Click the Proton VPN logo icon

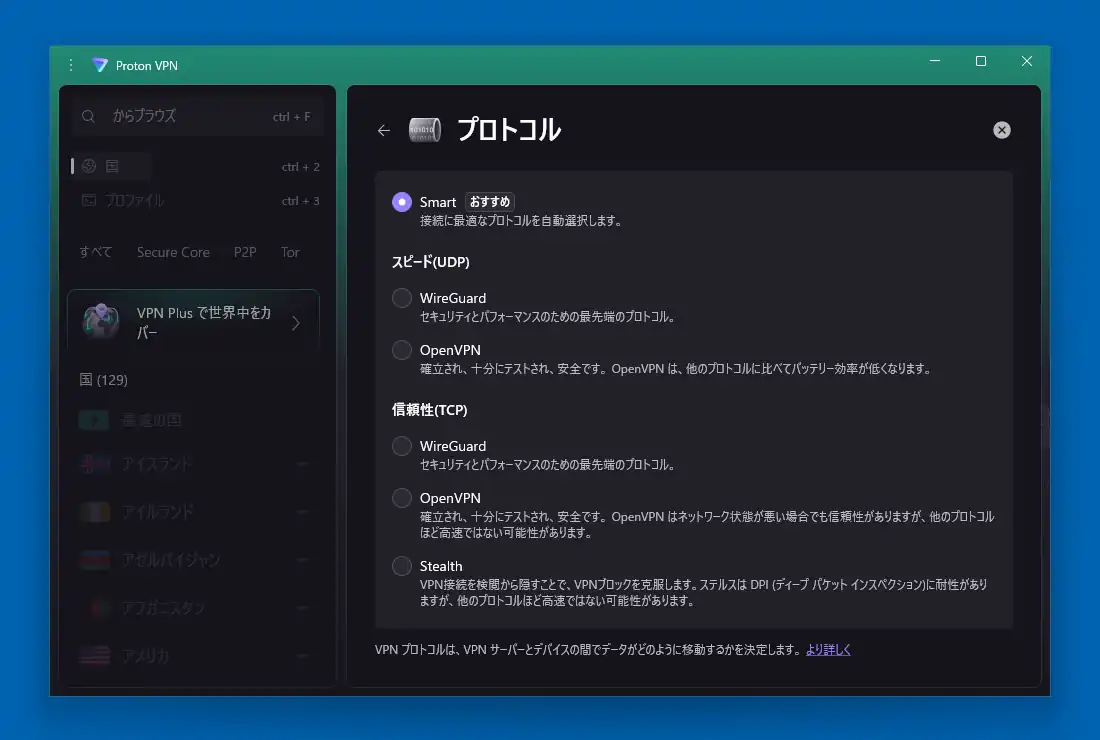point(100,65)
